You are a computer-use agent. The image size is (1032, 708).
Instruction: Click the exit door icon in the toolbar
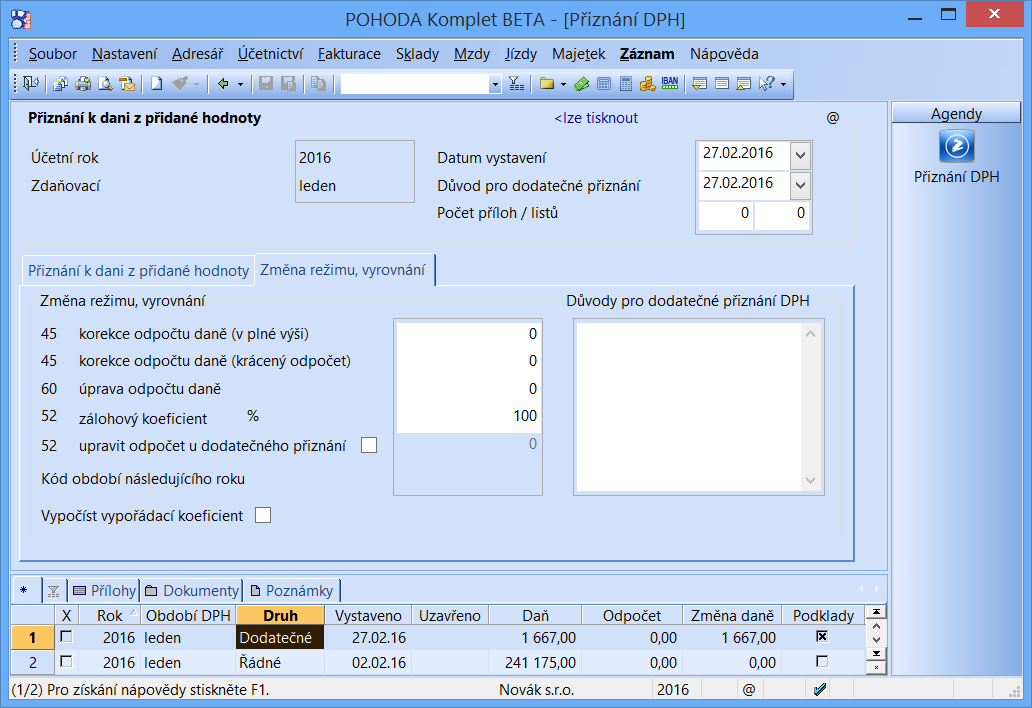30,84
